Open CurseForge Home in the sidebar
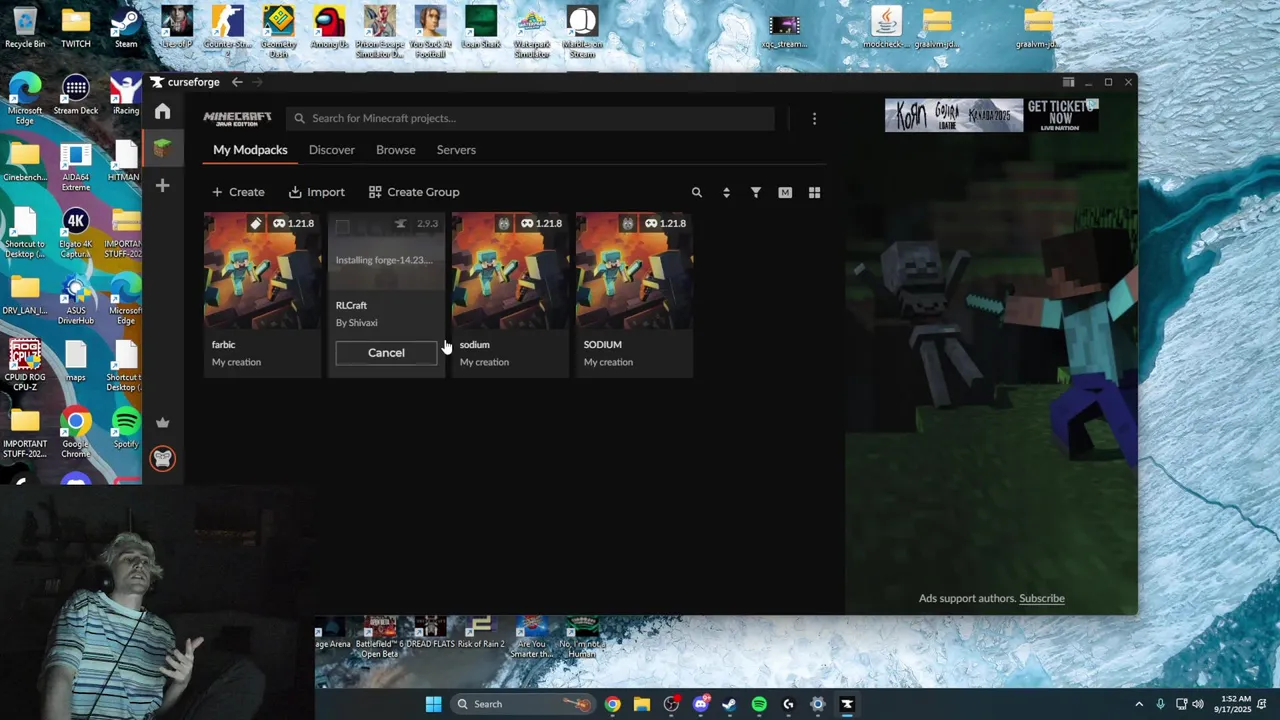1280x720 pixels. [162, 112]
